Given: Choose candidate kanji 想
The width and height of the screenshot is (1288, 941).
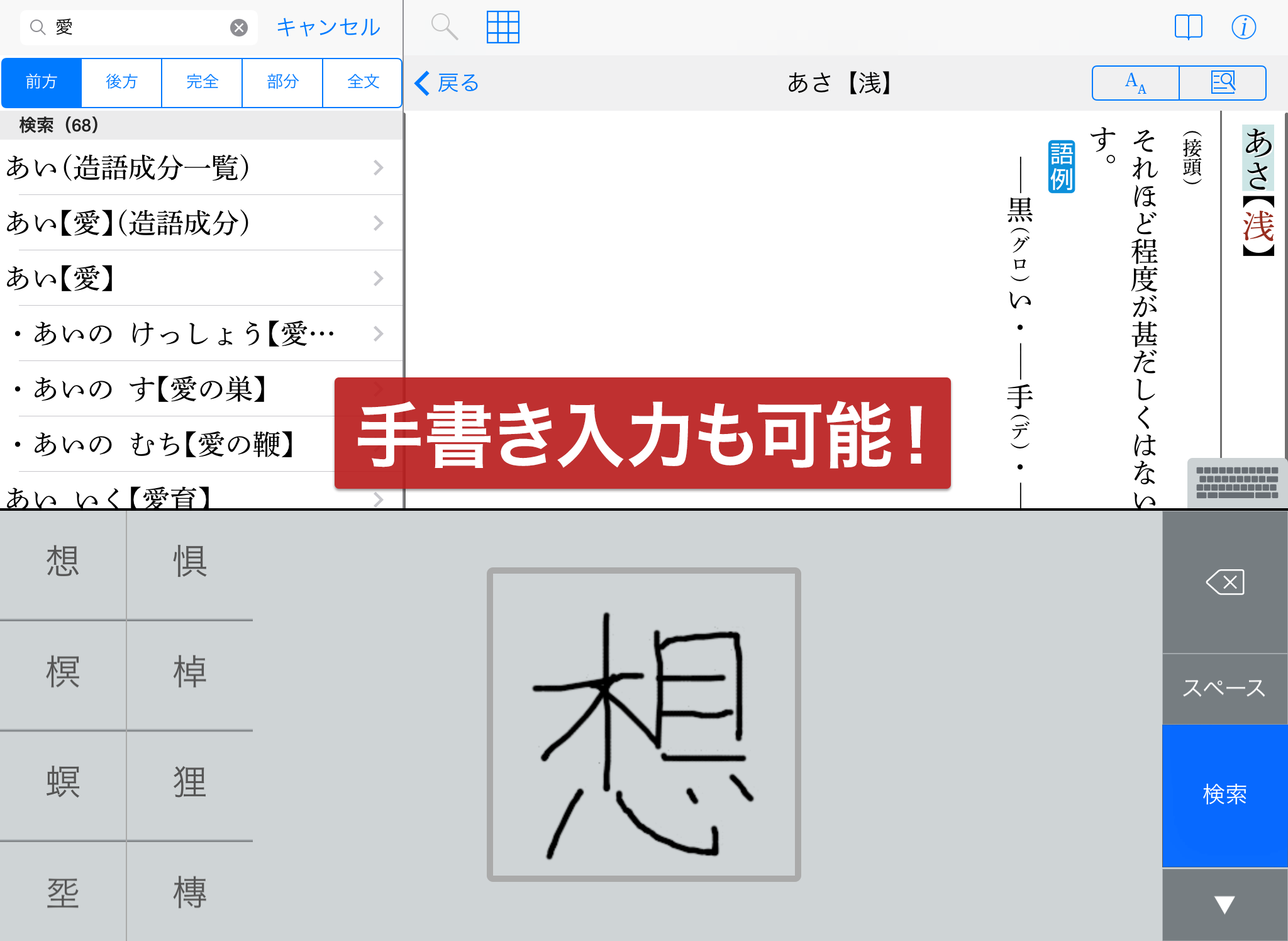Looking at the screenshot, I should [x=63, y=562].
